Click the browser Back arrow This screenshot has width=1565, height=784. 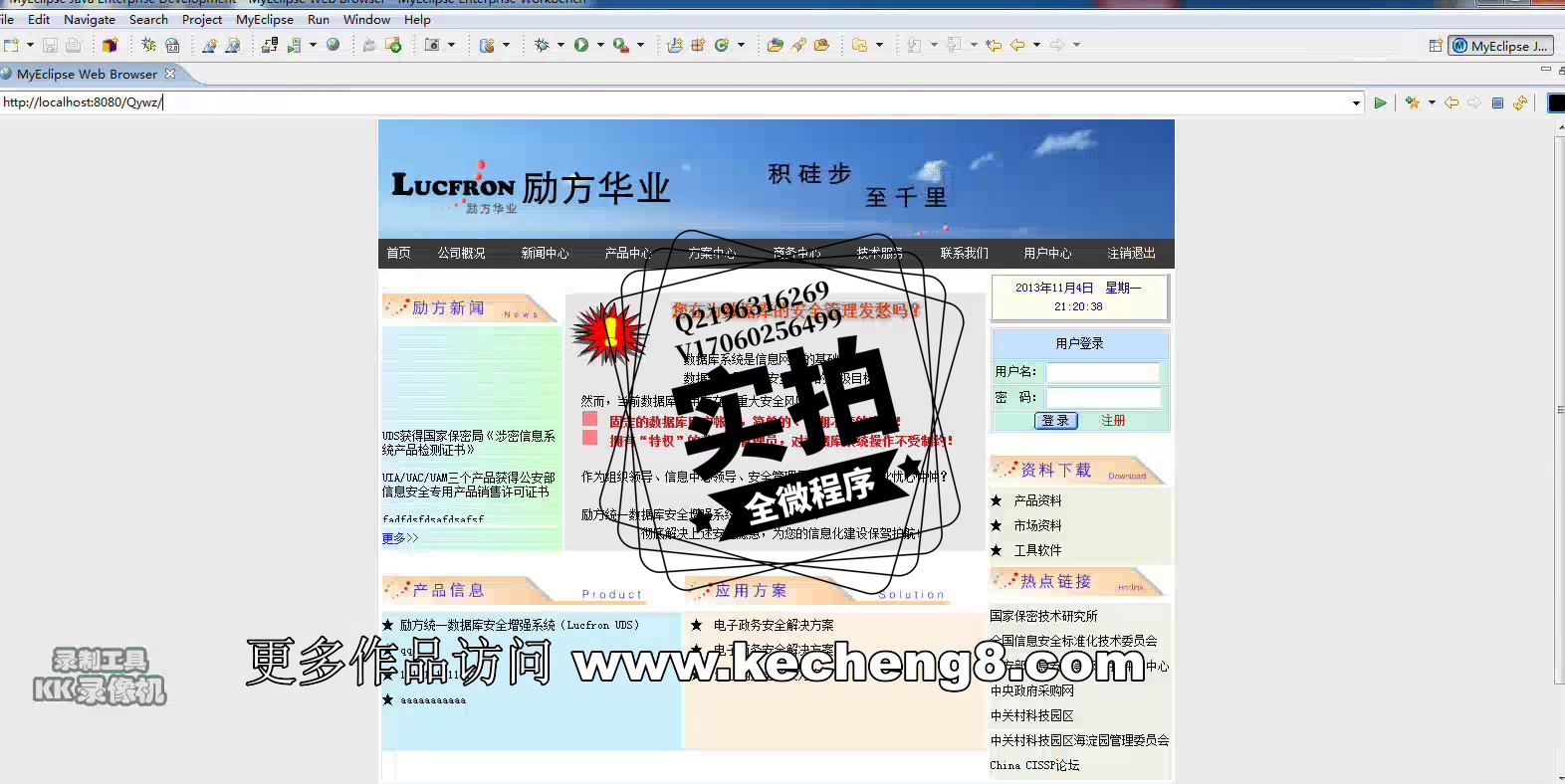(1452, 102)
